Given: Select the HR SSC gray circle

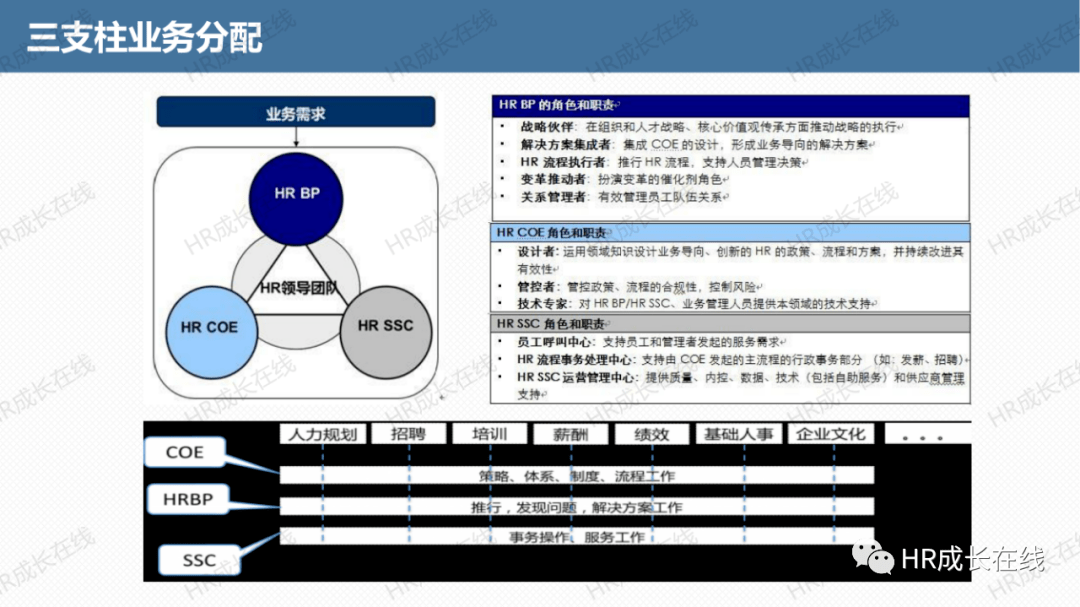Looking at the screenshot, I should 386,332.
